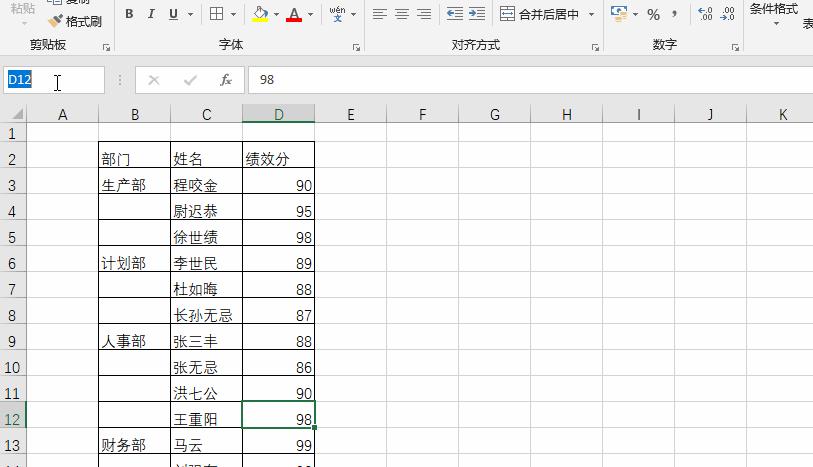The image size is (813, 467).
Task: Click 格式刷 format painter
Action: (75, 22)
